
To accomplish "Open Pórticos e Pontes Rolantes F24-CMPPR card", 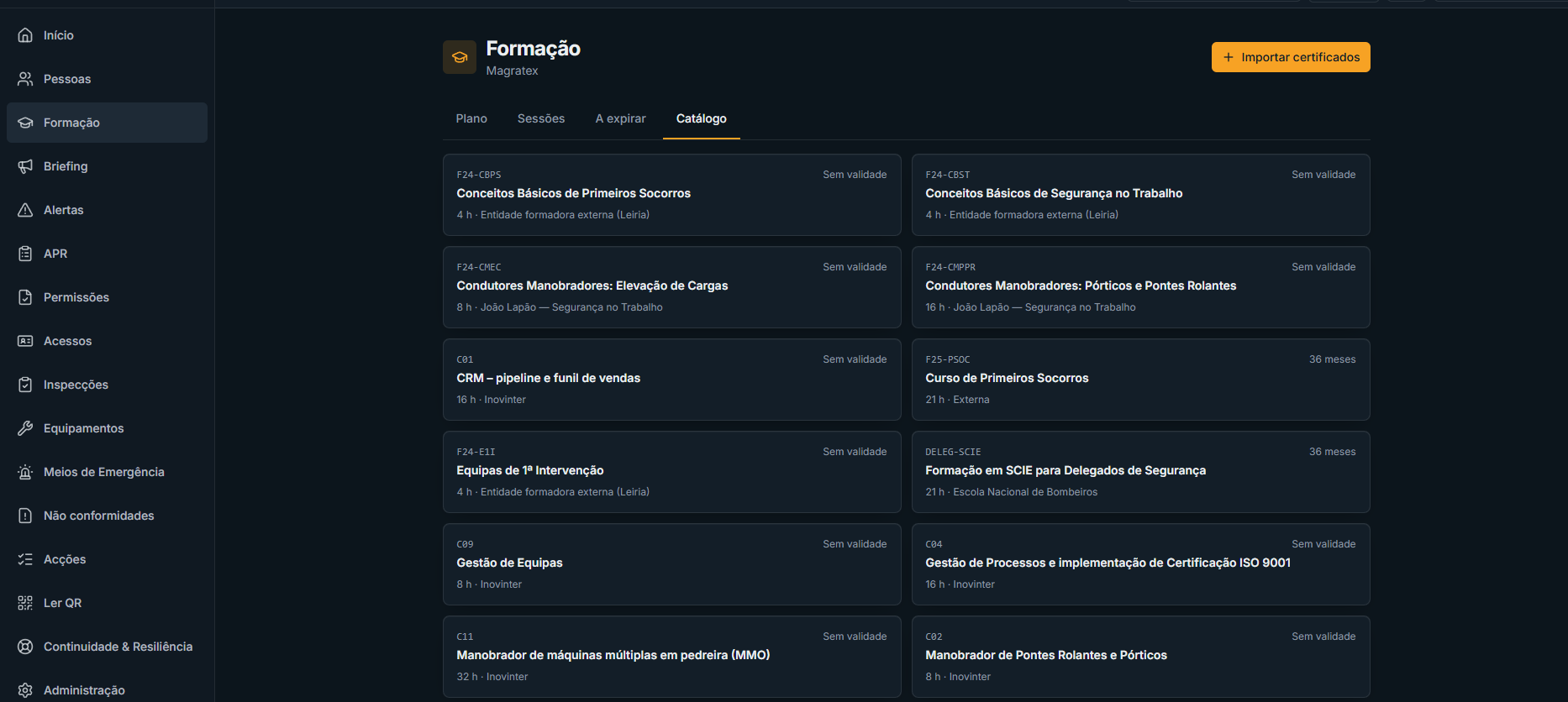I will (x=1141, y=287).
